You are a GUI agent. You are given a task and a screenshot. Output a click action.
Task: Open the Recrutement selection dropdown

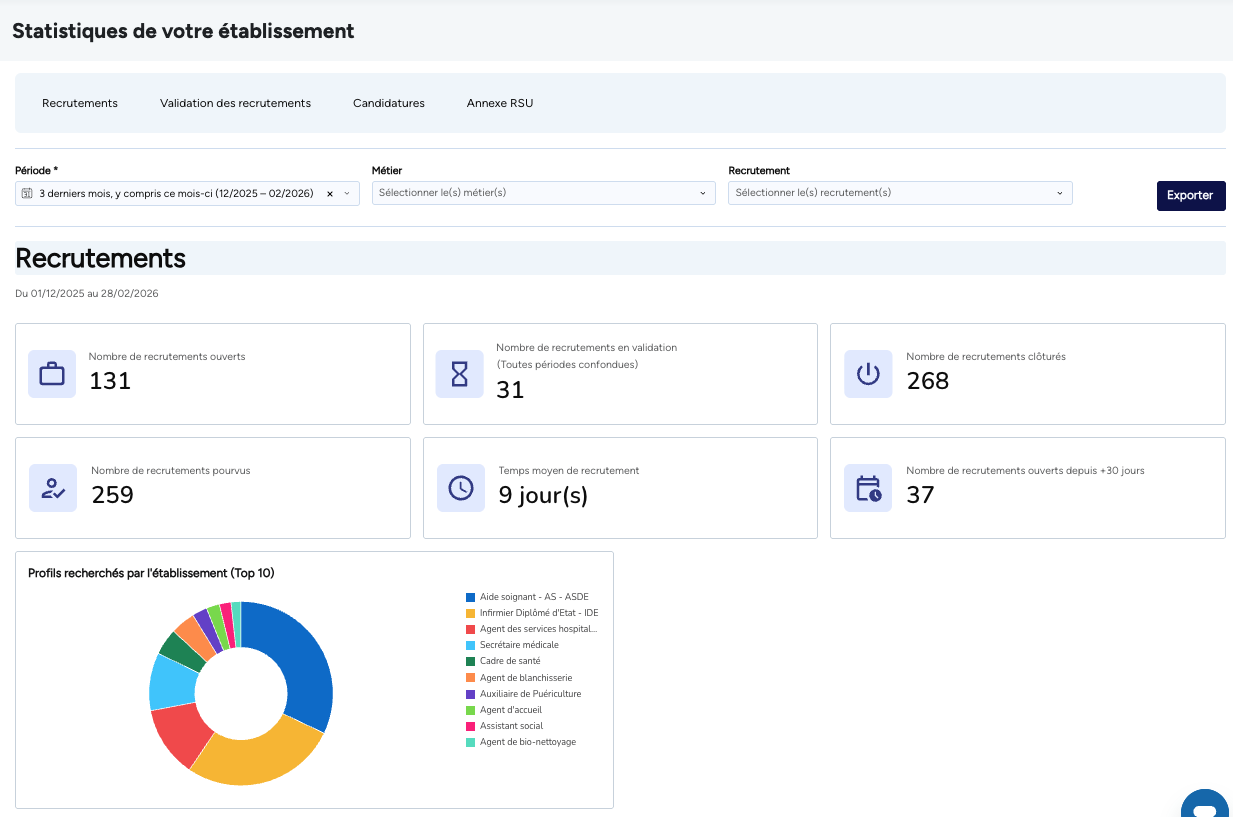click(900, 193)
